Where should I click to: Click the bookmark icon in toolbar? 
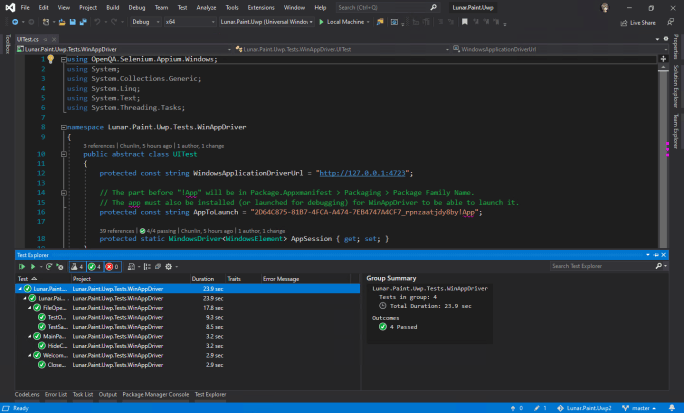coord(465,22)
